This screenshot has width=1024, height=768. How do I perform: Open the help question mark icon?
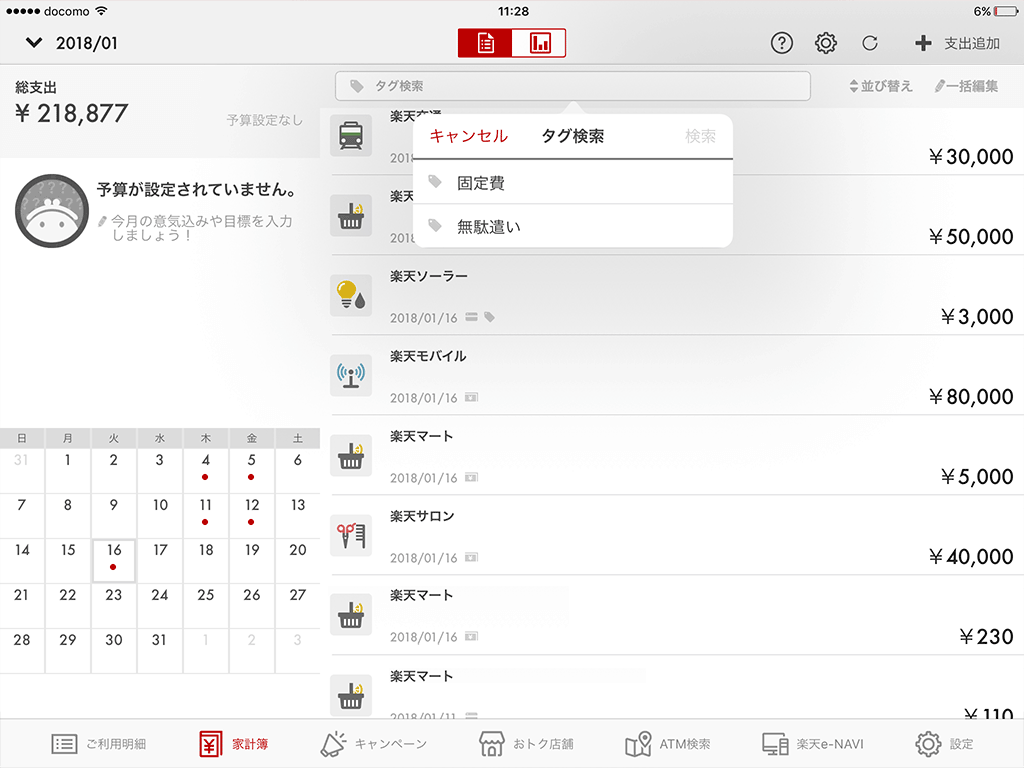(782, 43)
